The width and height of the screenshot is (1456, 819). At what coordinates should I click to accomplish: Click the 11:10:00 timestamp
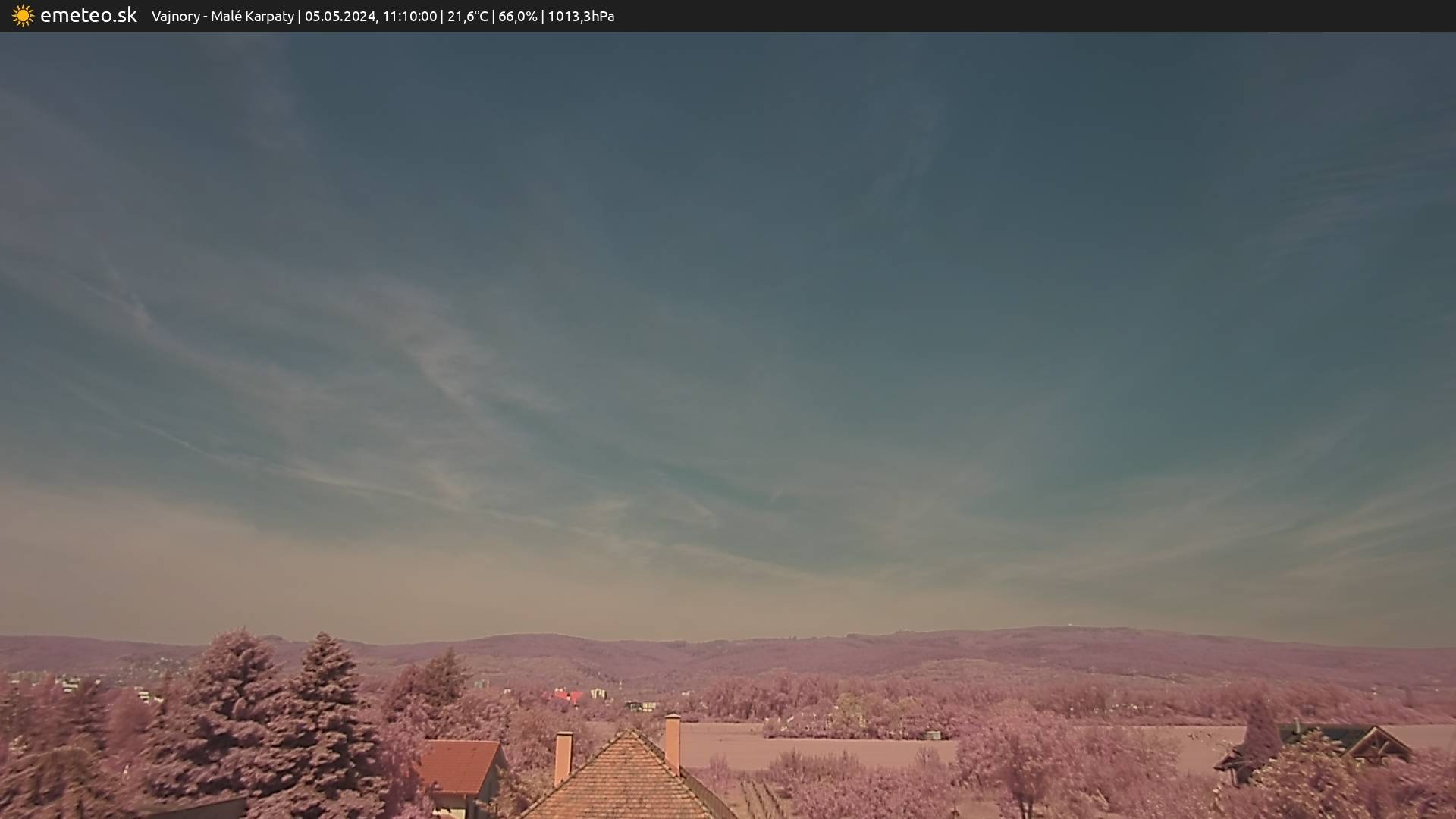tap(409, 16)
